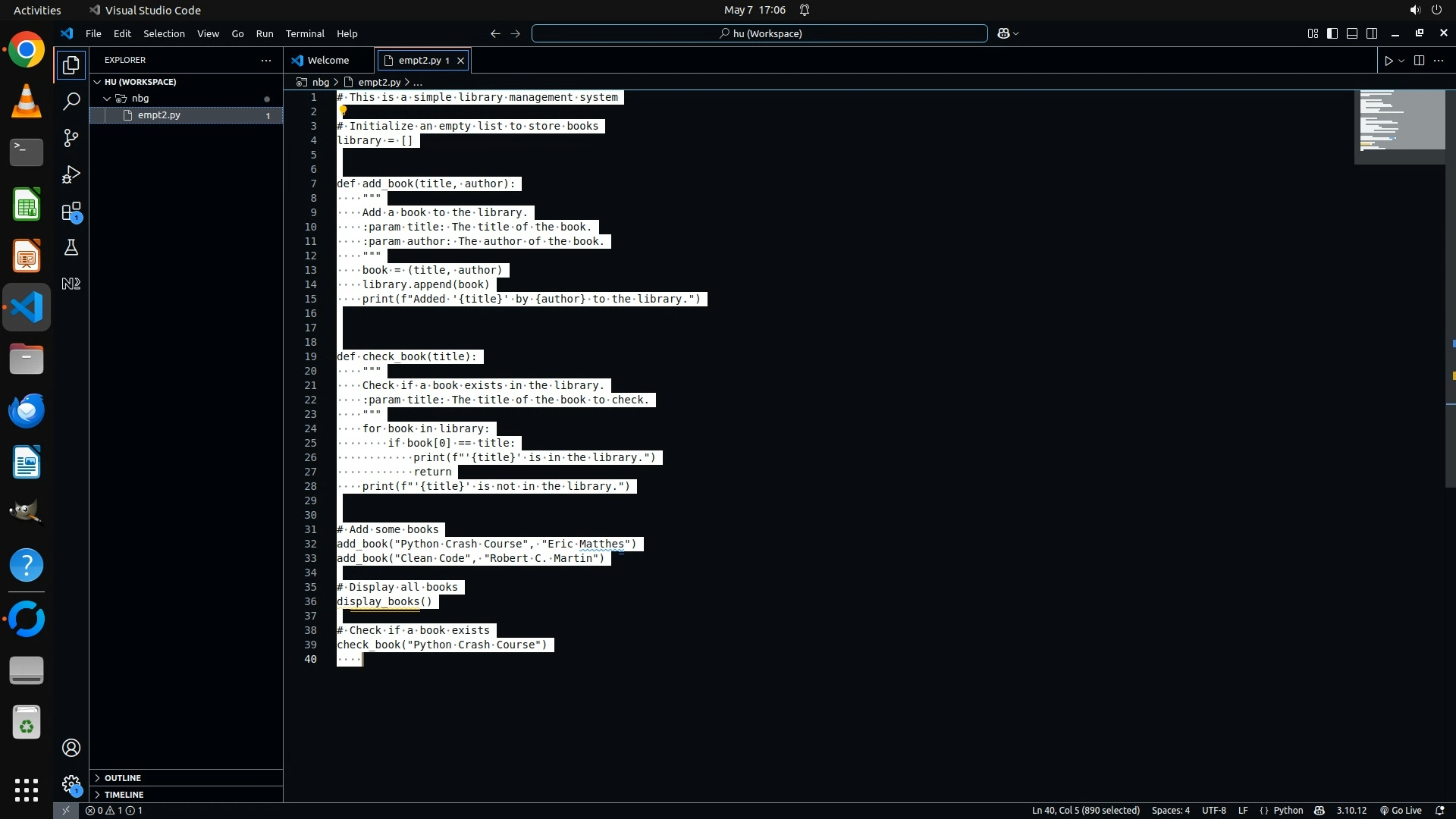Switch to the Welcome tab
Viewport: 1456px width, 819px height.
tap(328, 61)
